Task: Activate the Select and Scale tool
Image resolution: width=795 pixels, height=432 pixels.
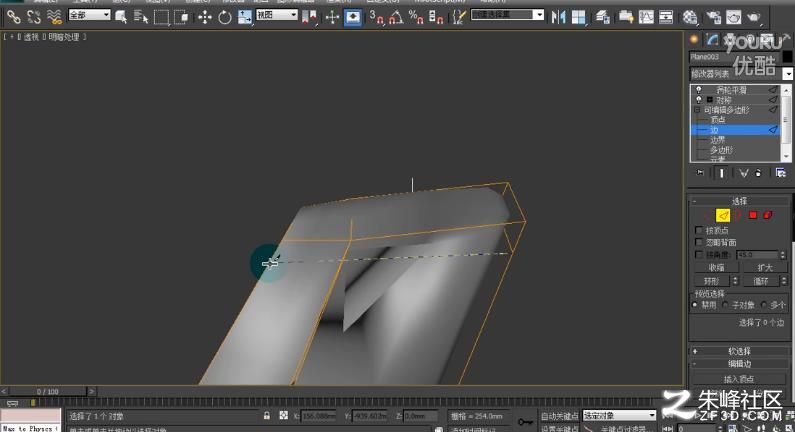Action: (x=245, y=17)
